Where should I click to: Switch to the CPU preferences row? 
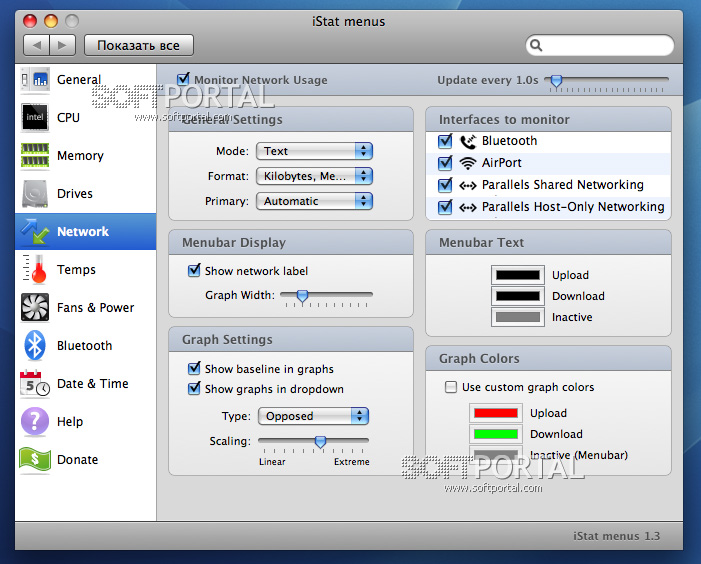(x=85, y=118)
